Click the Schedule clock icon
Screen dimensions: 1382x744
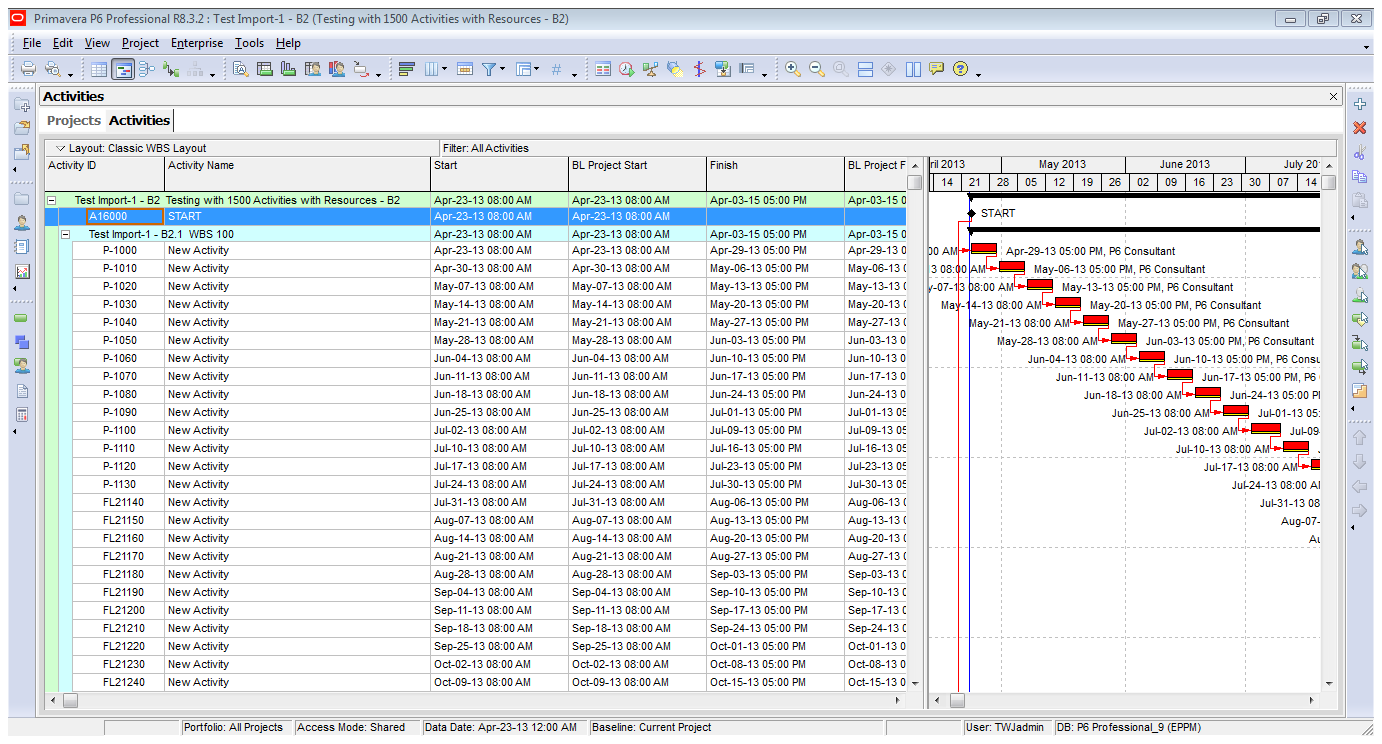627,69
